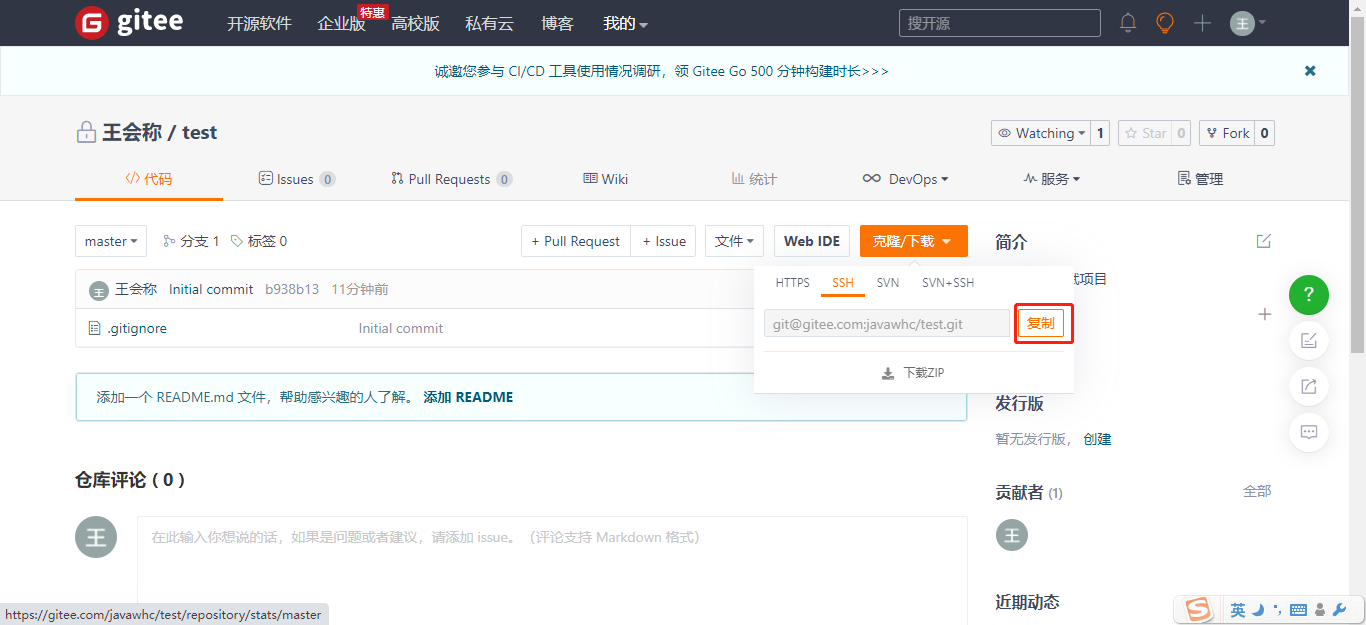Click the input method soft keyboard icon

pyautogui.click(x=1299, y=610)
